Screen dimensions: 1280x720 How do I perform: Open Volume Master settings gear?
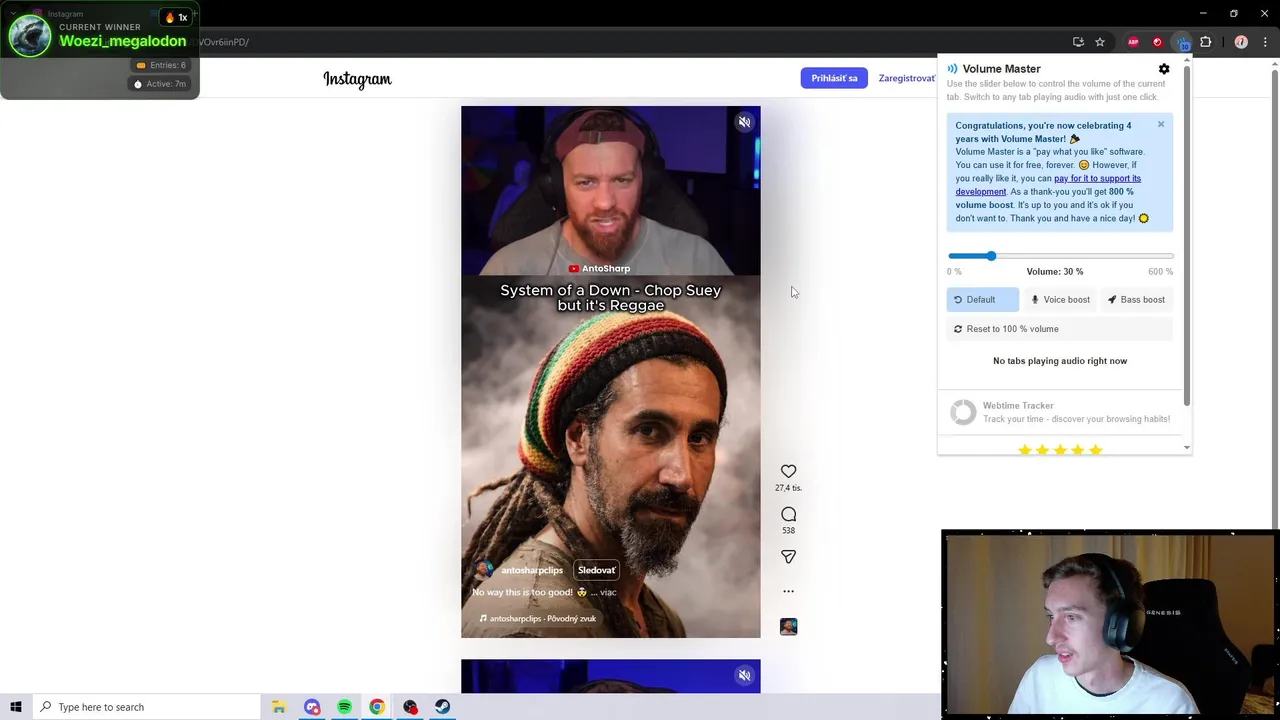point(1164,69)
